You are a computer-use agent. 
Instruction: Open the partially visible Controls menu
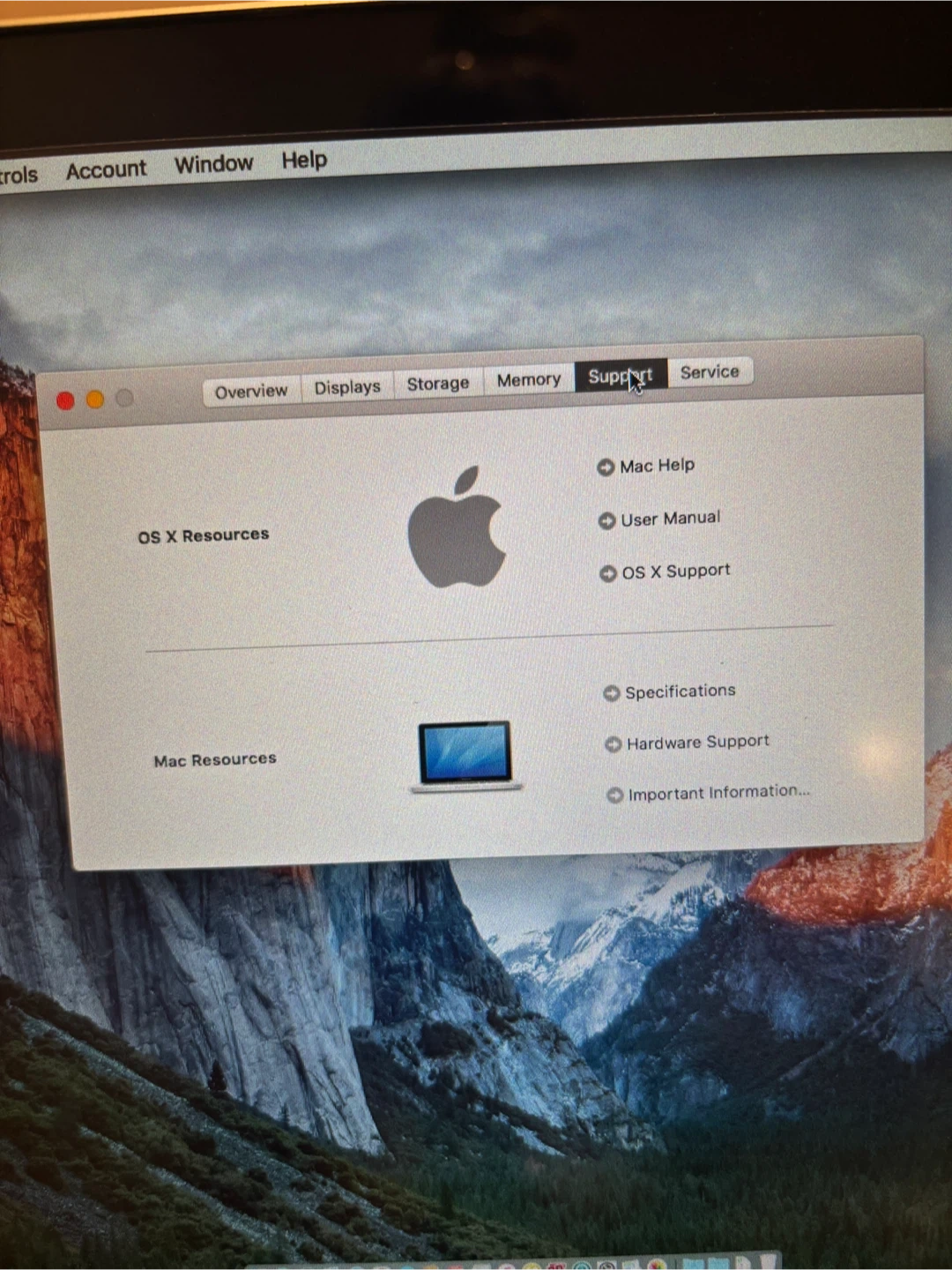(x=18, y=175)
